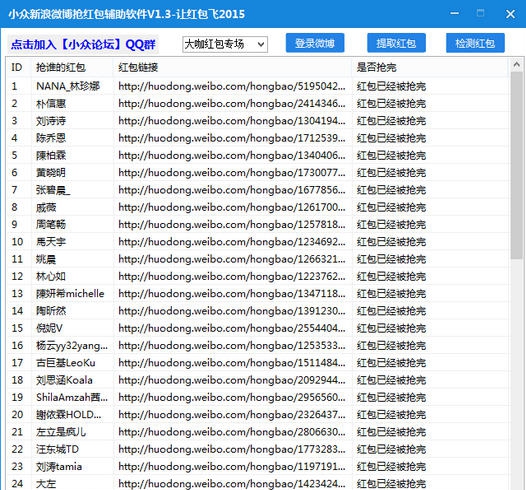
Task: Select the 馬天宇 name cell
Action: [51, 242]
